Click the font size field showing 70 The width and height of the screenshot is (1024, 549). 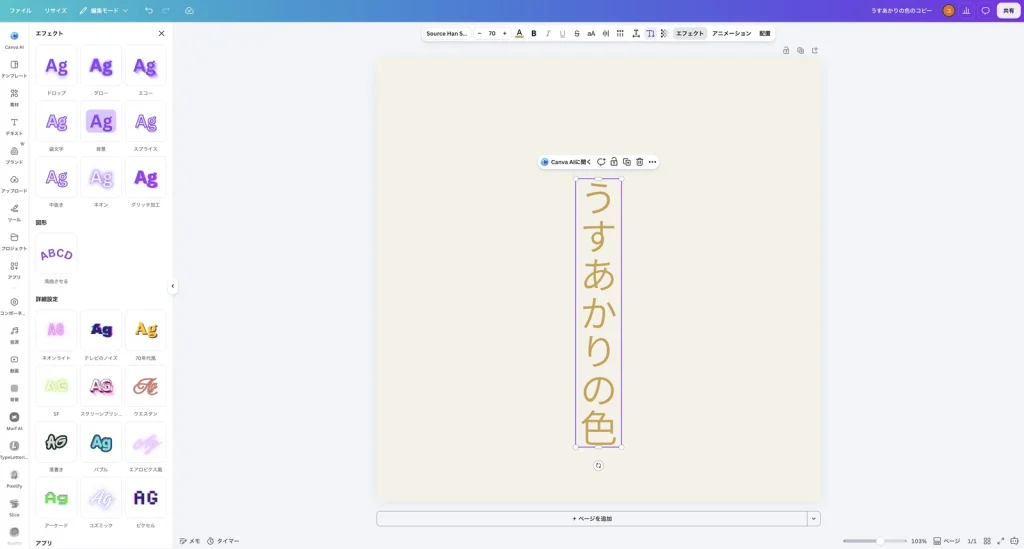(x=492, y=33)
